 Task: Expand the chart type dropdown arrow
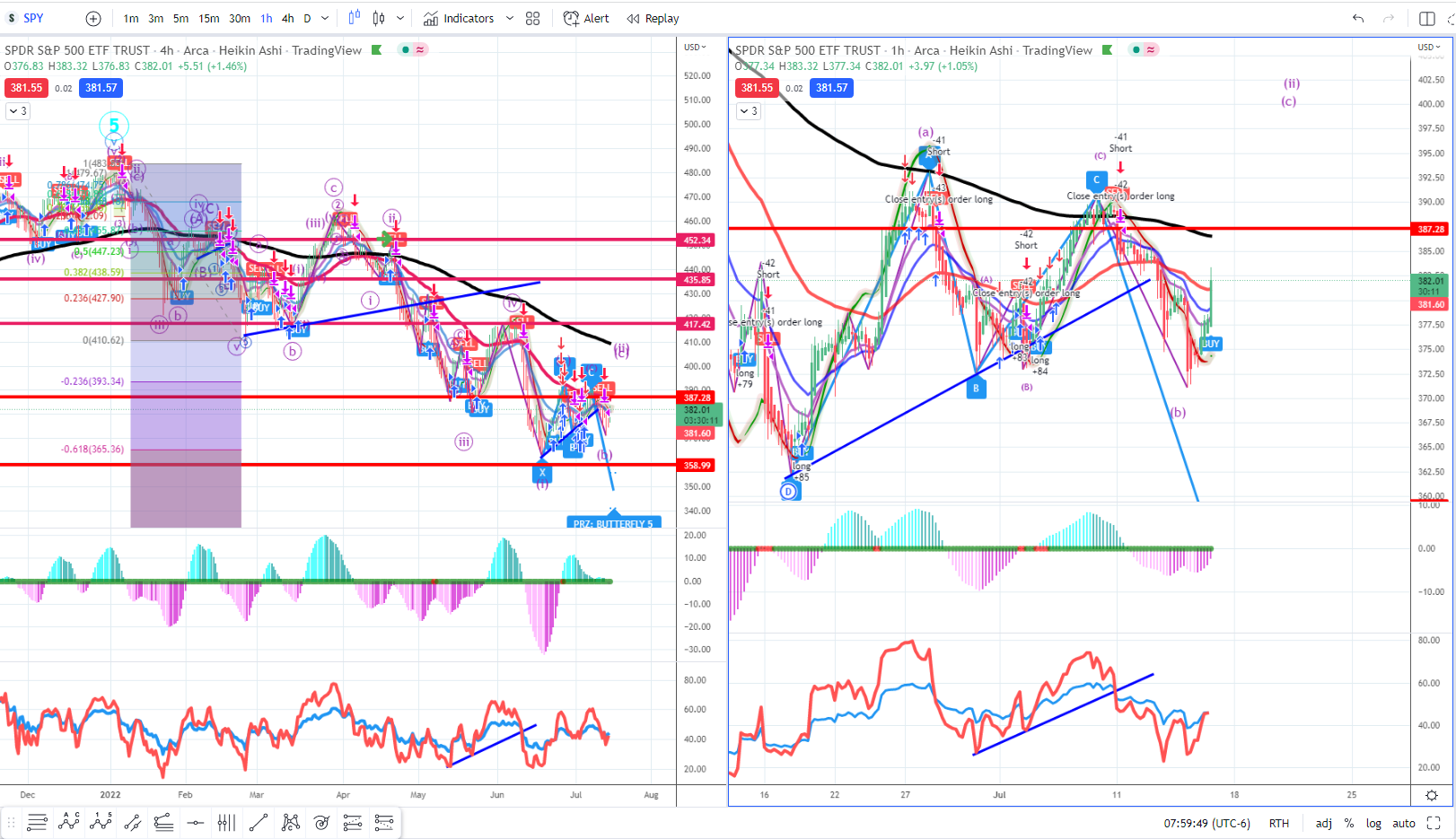pyautogui.click(x=400, y=18)
